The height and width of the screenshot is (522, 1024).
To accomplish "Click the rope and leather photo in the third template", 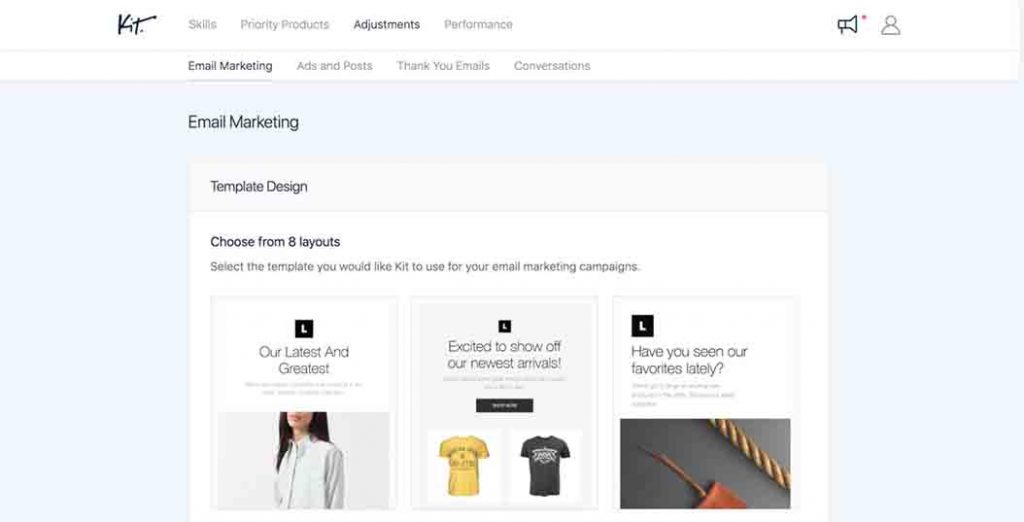I will tap(705, 464).
